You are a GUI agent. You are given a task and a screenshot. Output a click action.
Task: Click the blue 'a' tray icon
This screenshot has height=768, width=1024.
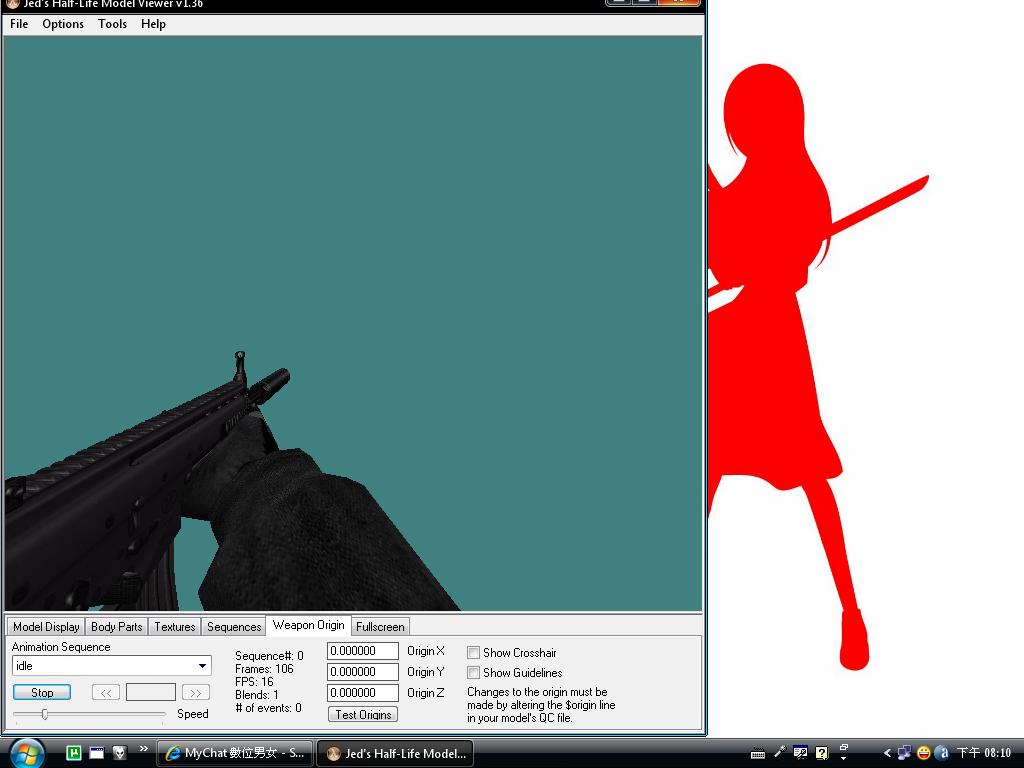tap(942, 753)
